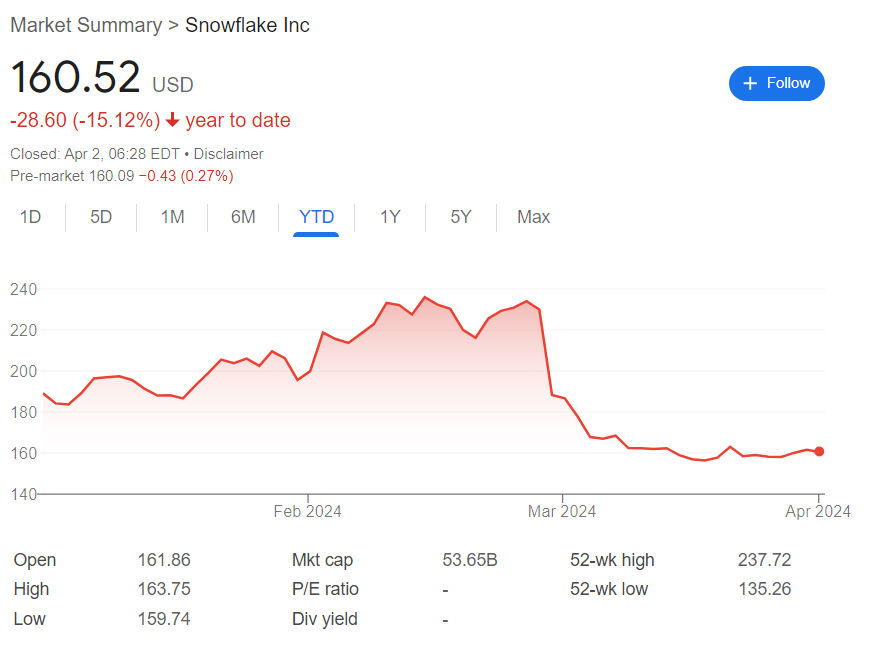Click the plus icon on Follow button
886x645 pixels.
point(750,84)
